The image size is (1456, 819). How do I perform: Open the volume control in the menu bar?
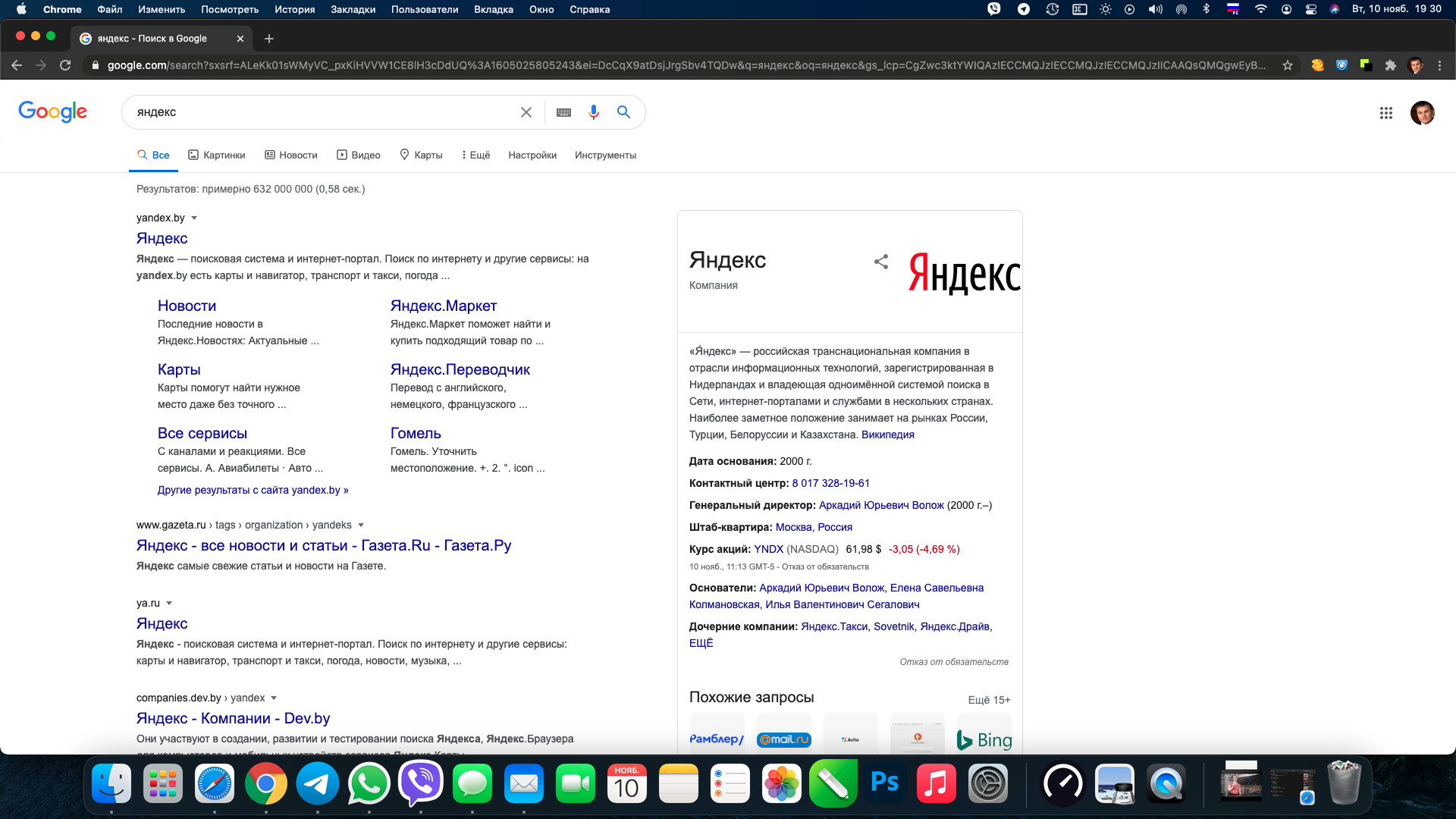(x=1155, y=9)
